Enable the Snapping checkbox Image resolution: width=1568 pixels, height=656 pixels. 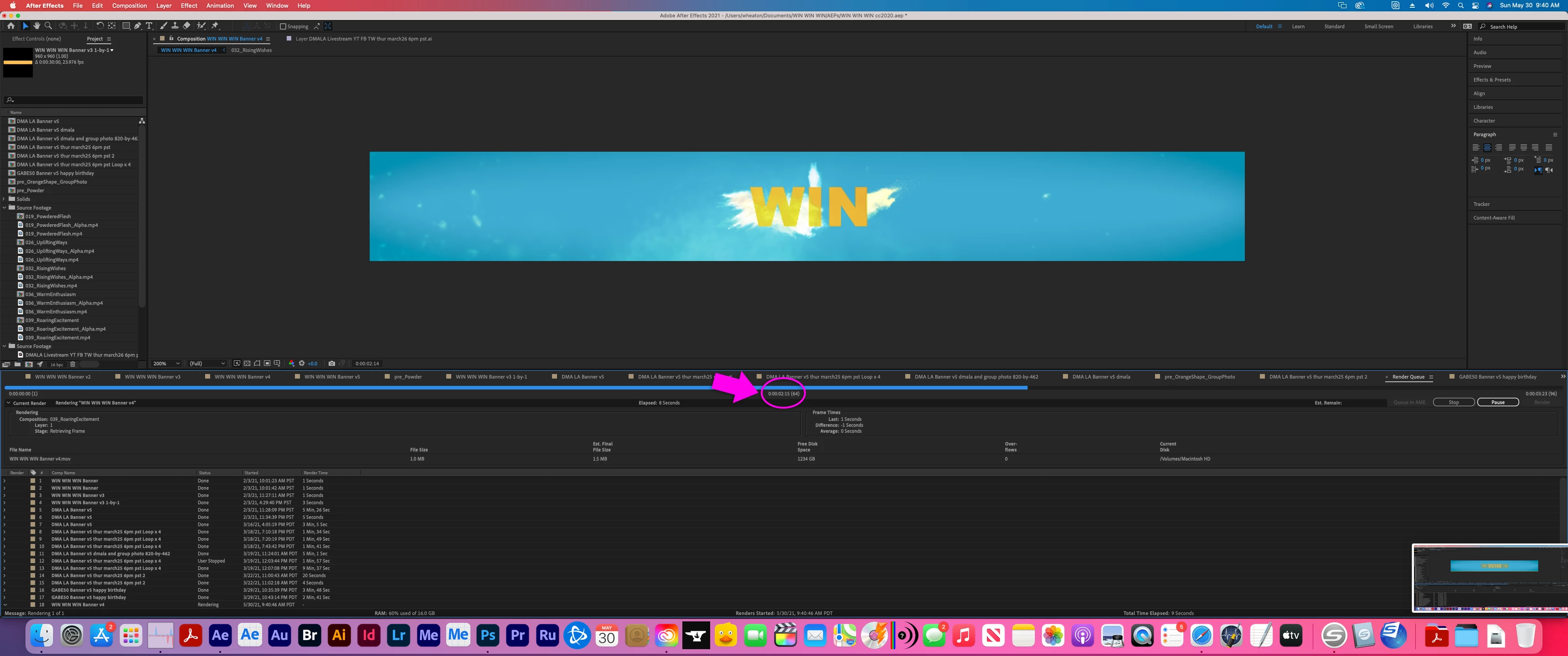(x=283, y=26)
